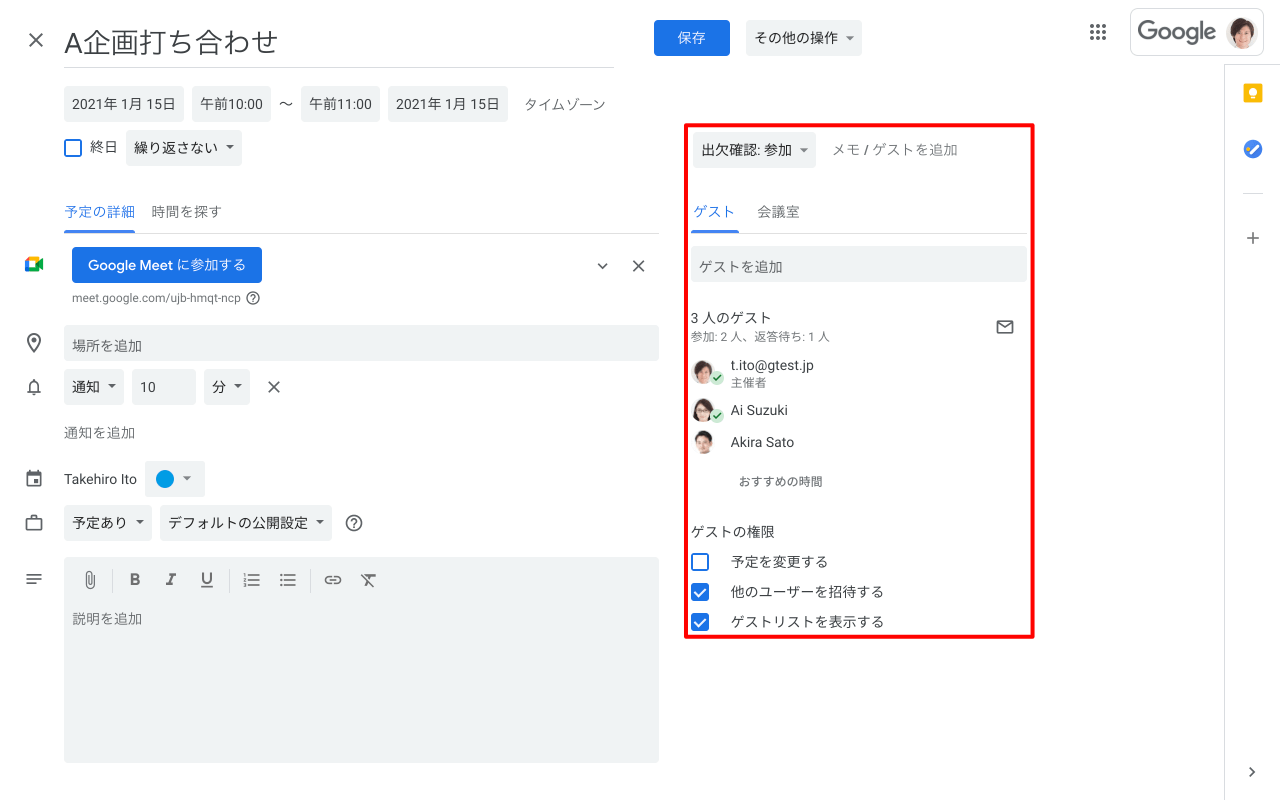Click メモ / ゲストを追加
The height and width of the screenshot is (800, 1280).
(x=895, y=150)
